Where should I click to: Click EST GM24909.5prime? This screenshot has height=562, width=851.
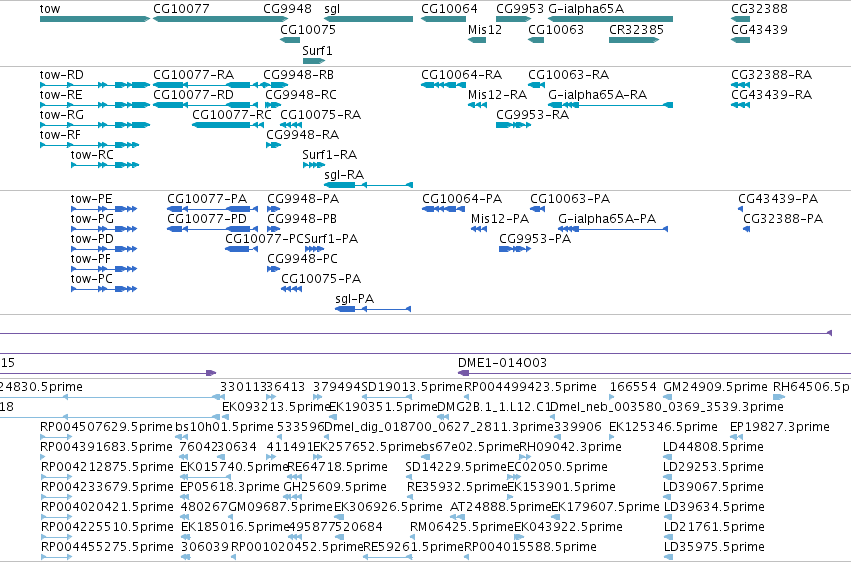tap(668, 397)
